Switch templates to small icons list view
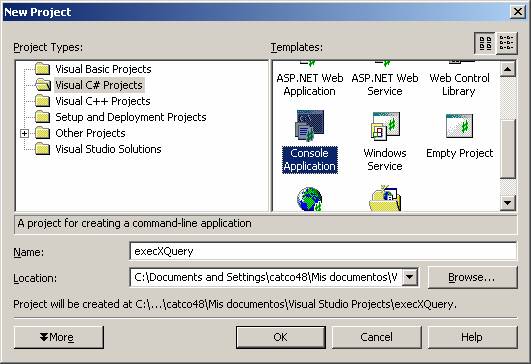531x364 pixels. (x=507, y=43)
